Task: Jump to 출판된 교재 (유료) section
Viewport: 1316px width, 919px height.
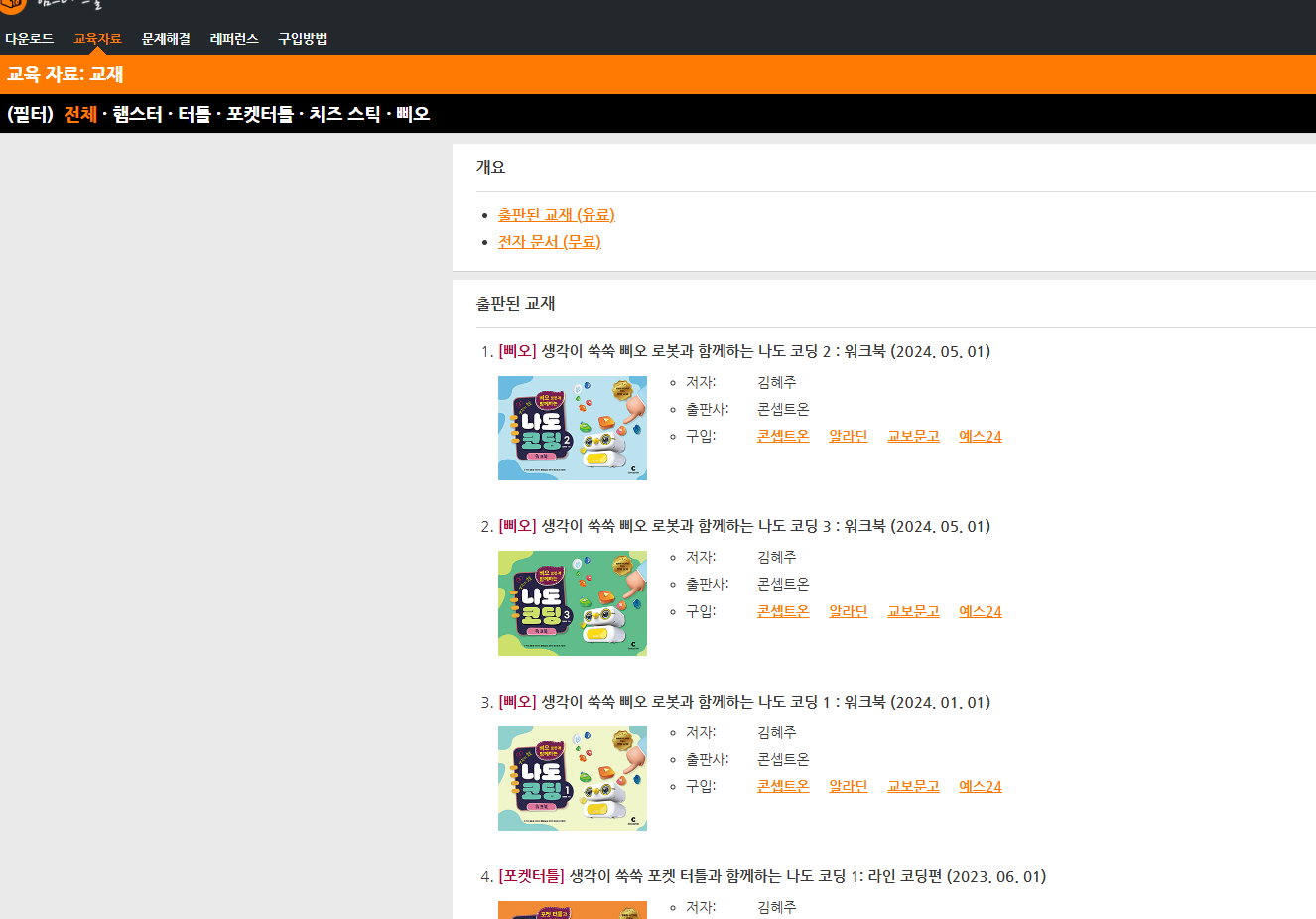Action: (556, 215)
